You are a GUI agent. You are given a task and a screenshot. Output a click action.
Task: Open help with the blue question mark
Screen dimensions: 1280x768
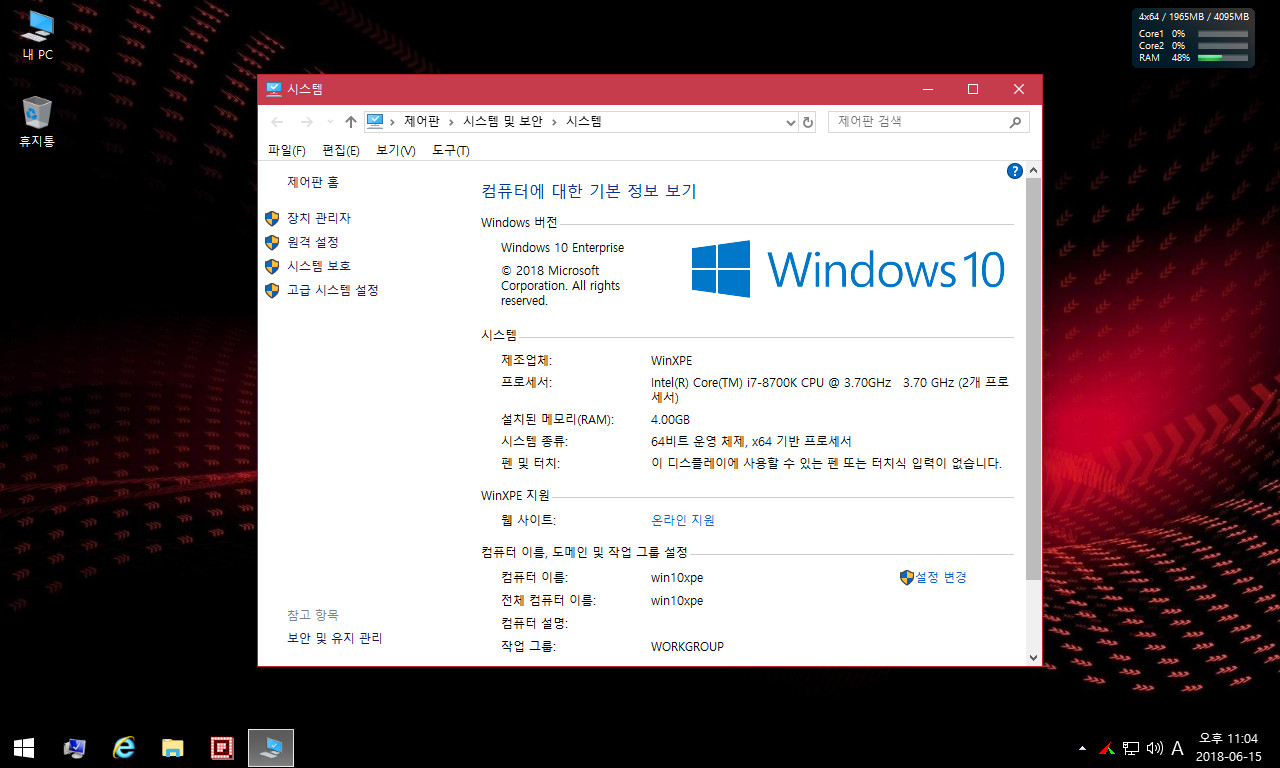[1015, 171]
